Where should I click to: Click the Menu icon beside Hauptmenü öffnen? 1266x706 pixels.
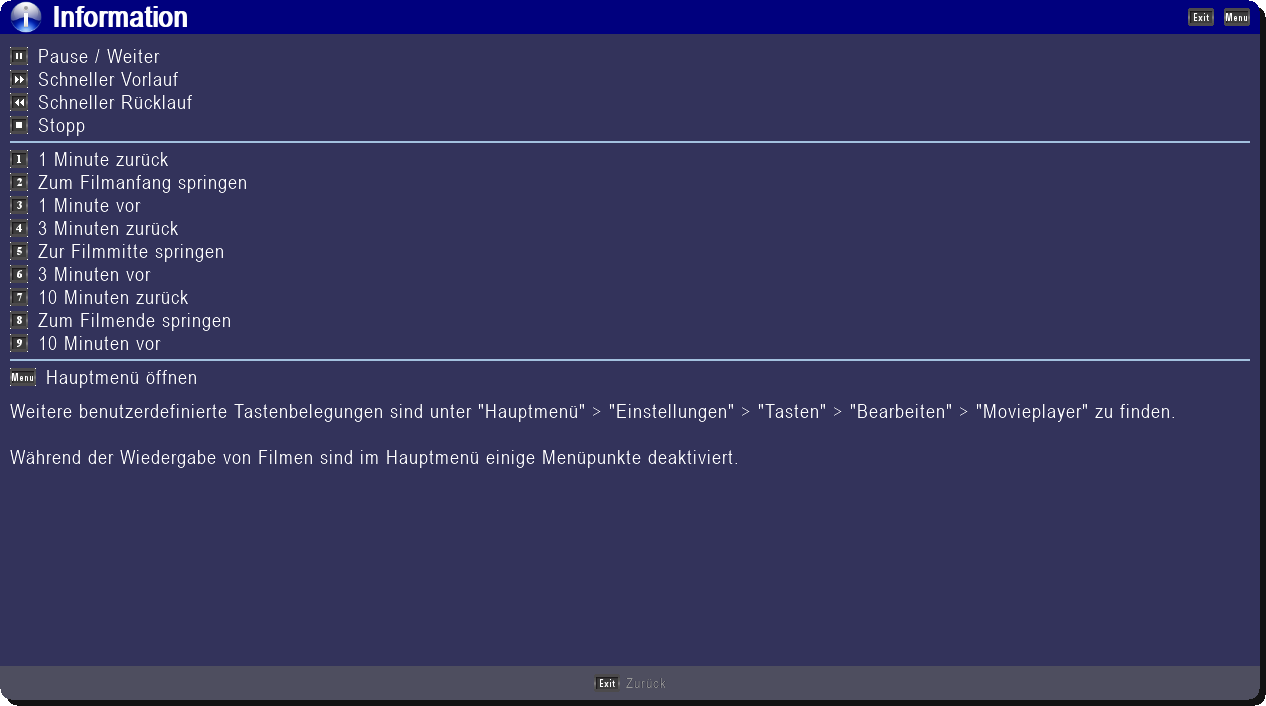pos(23,378)
